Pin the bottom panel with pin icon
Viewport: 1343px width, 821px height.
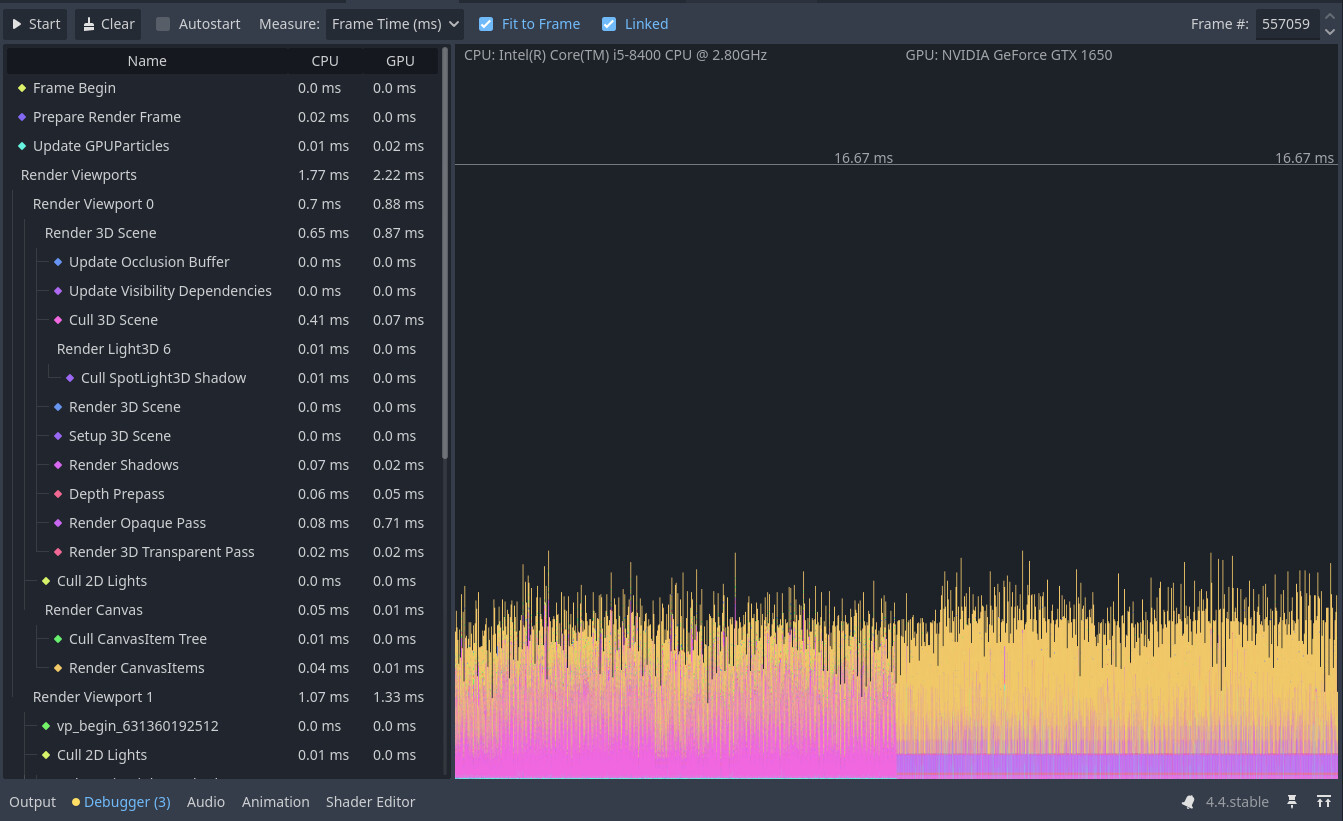(x=1292, y=802)
